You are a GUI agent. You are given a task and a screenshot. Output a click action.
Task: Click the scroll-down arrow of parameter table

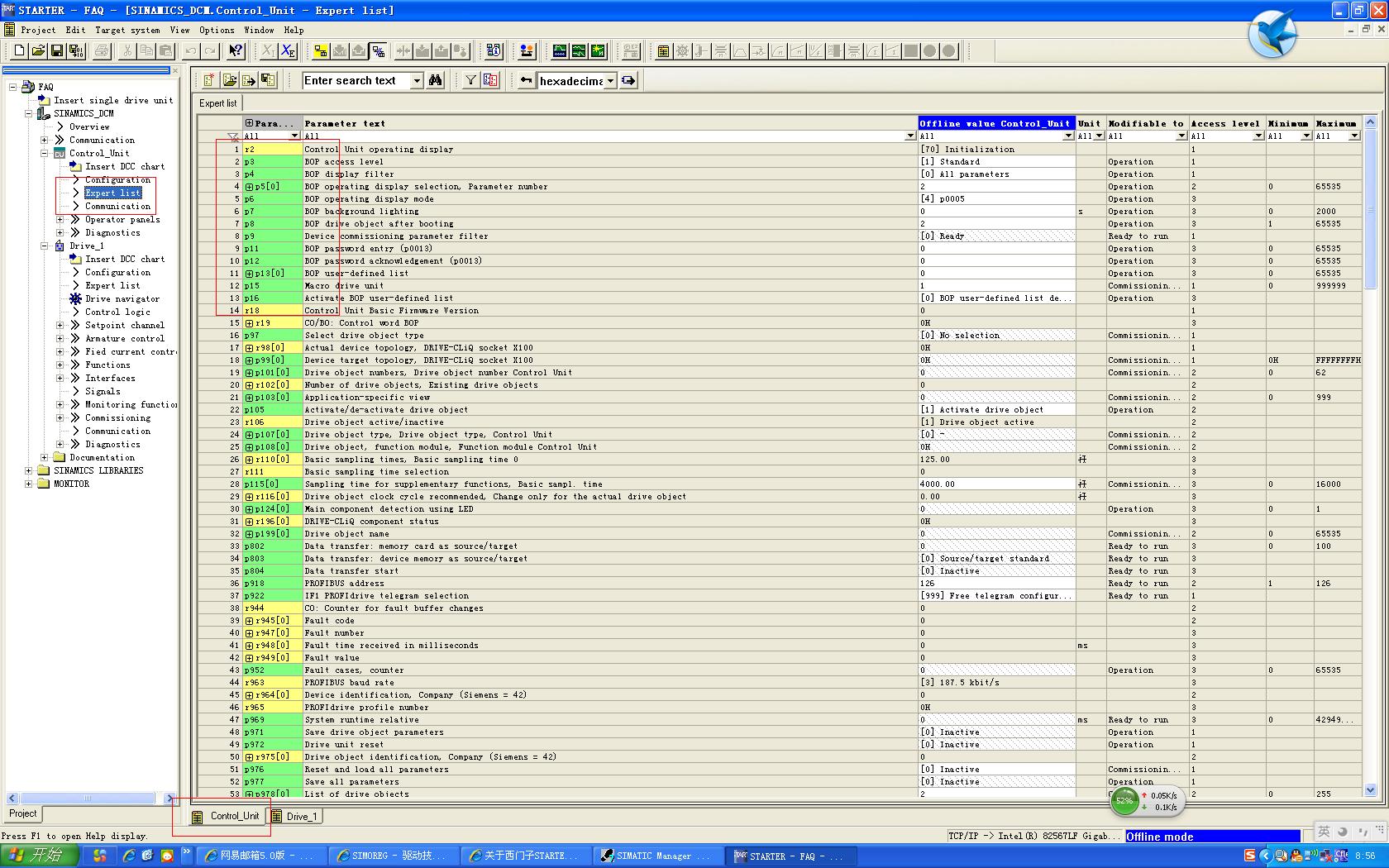pos(1370,790)
